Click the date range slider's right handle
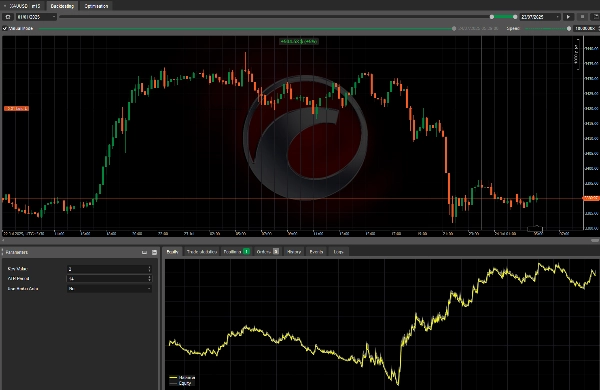 point(515,17)
